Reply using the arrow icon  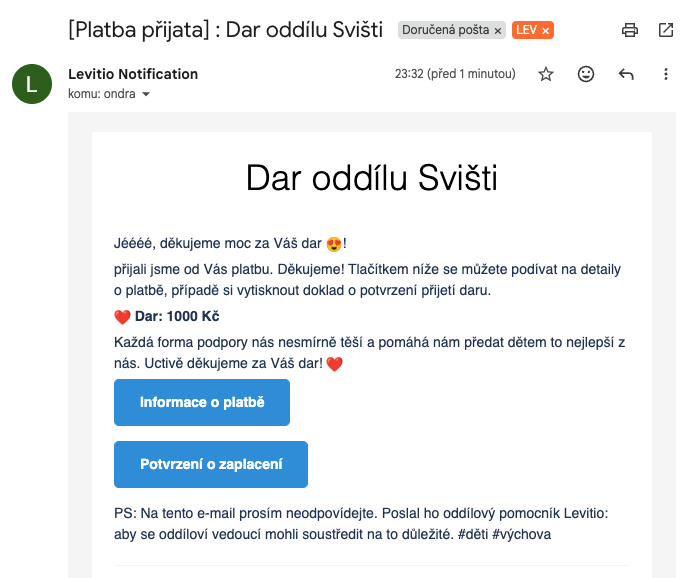pos(627,74)
